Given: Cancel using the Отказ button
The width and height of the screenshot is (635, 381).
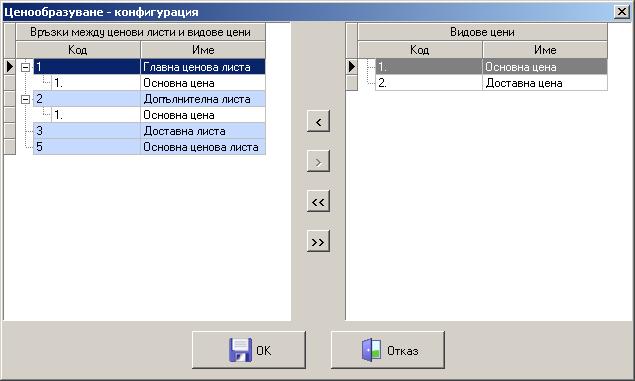Looking at the screenshot, I should point(388,350).
